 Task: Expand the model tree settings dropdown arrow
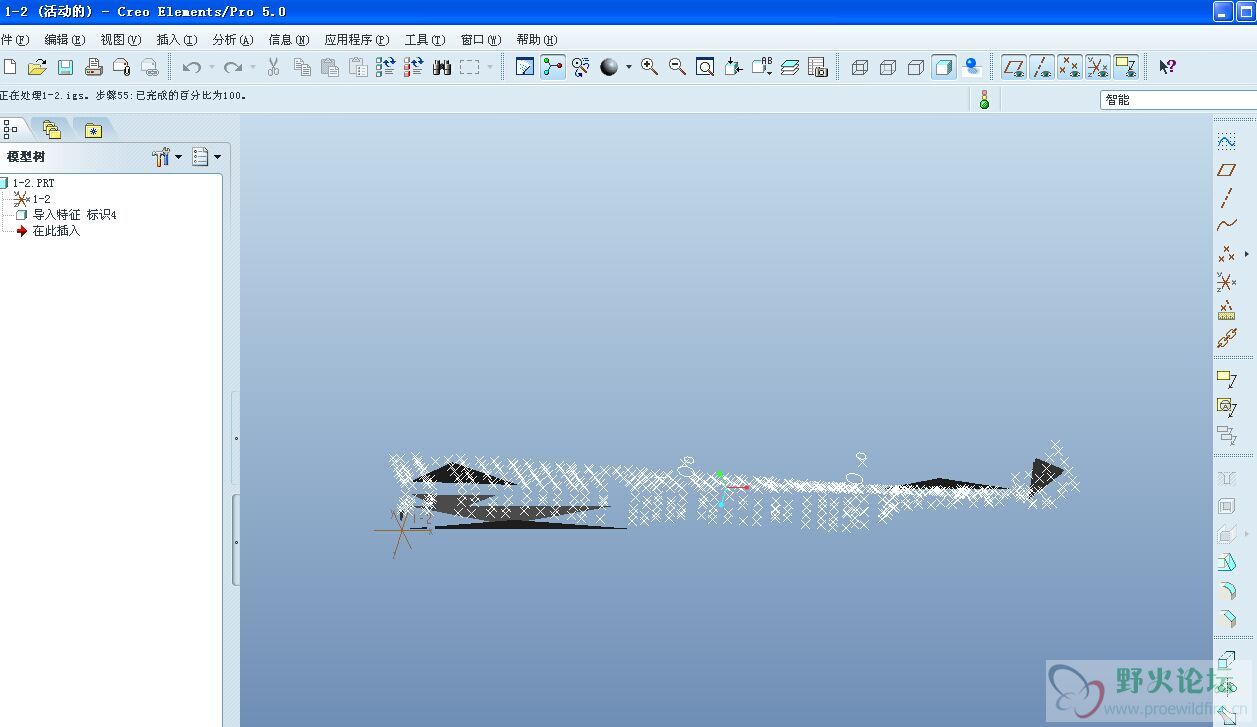point(179,157)
